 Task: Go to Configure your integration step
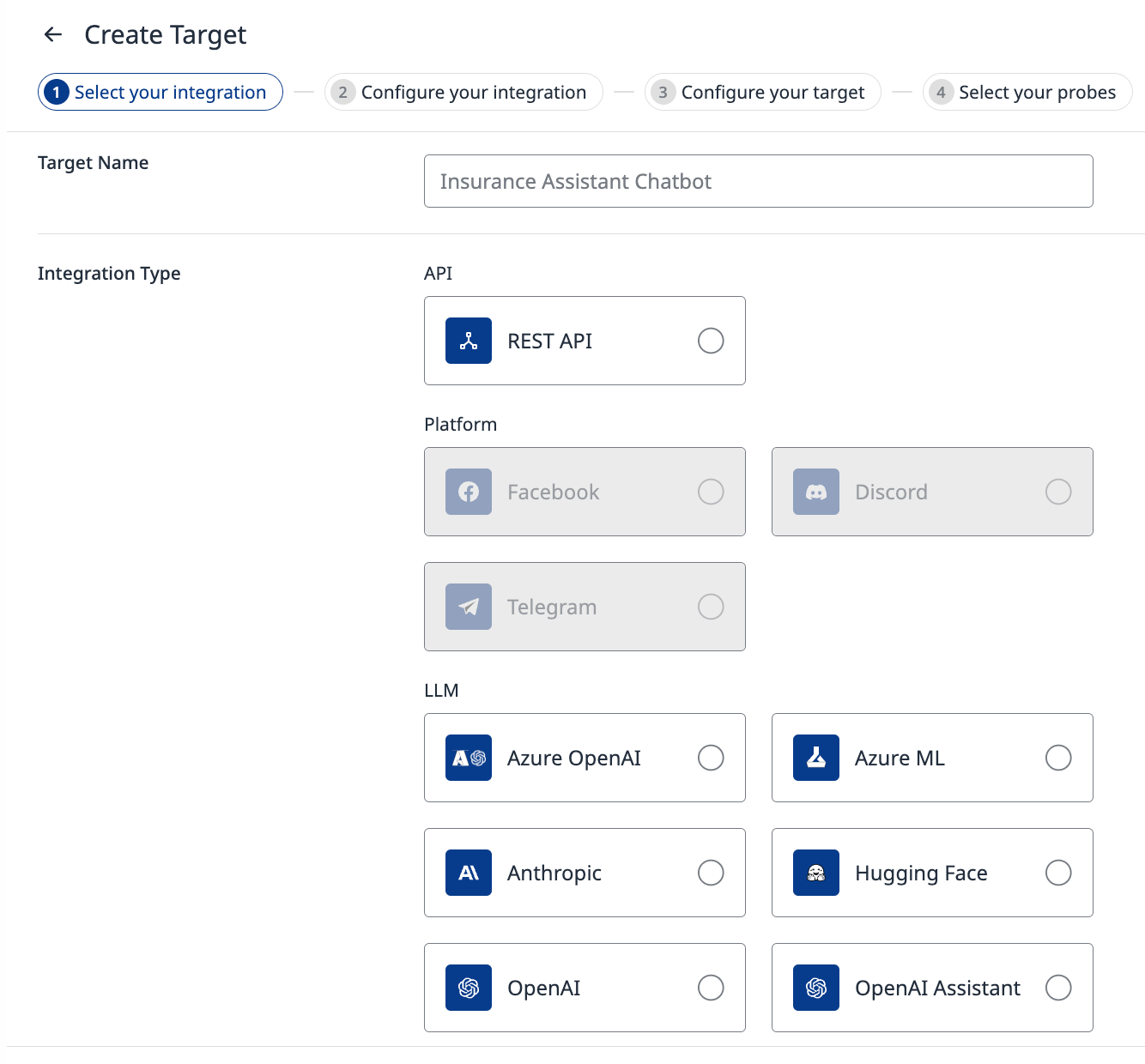(x=463, y=92)
